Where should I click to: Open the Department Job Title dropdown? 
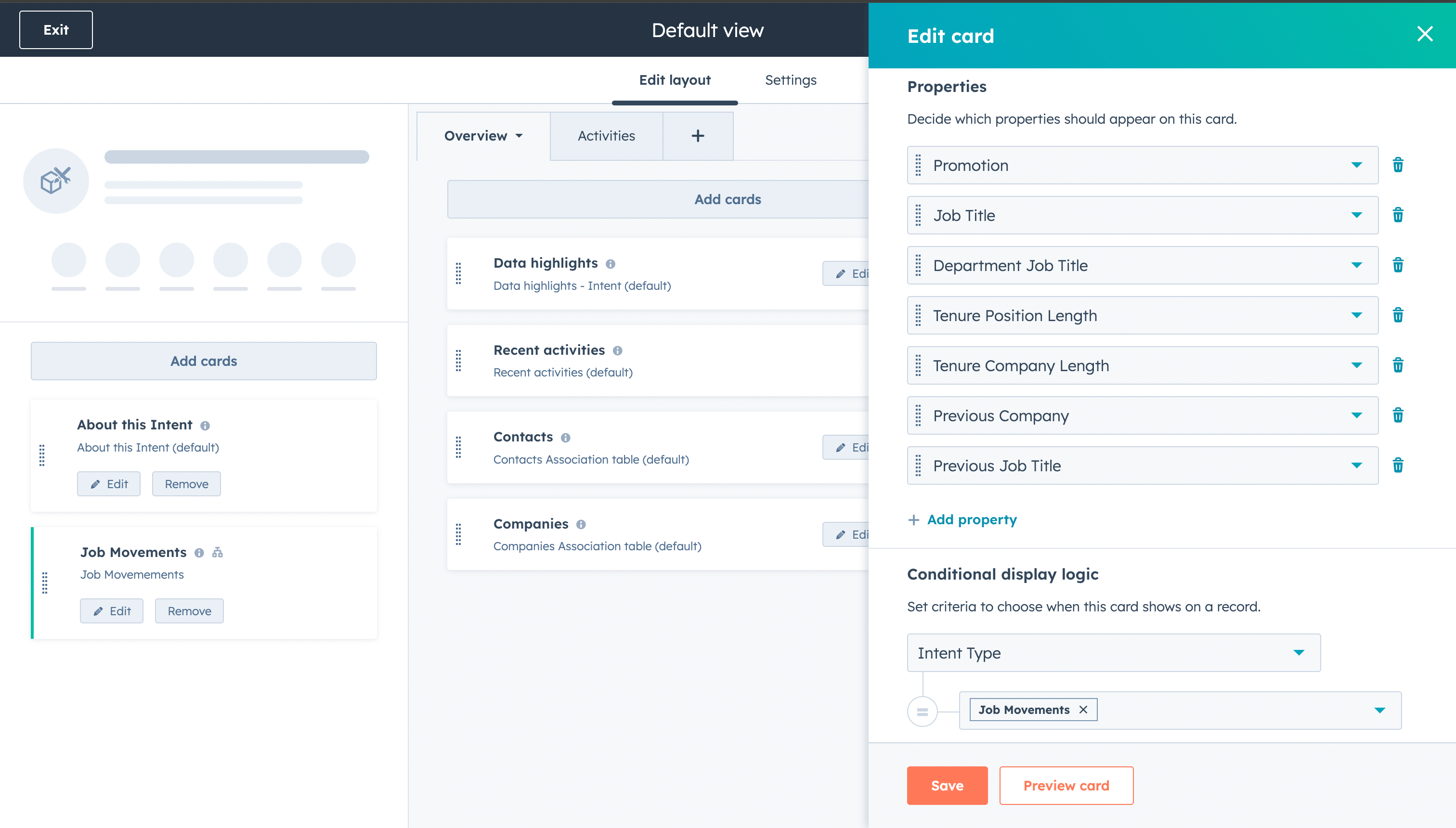[x=1356, y=265]
